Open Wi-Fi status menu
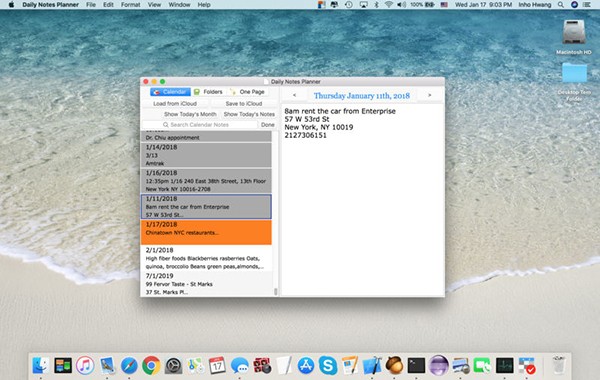 click(389, 5)
